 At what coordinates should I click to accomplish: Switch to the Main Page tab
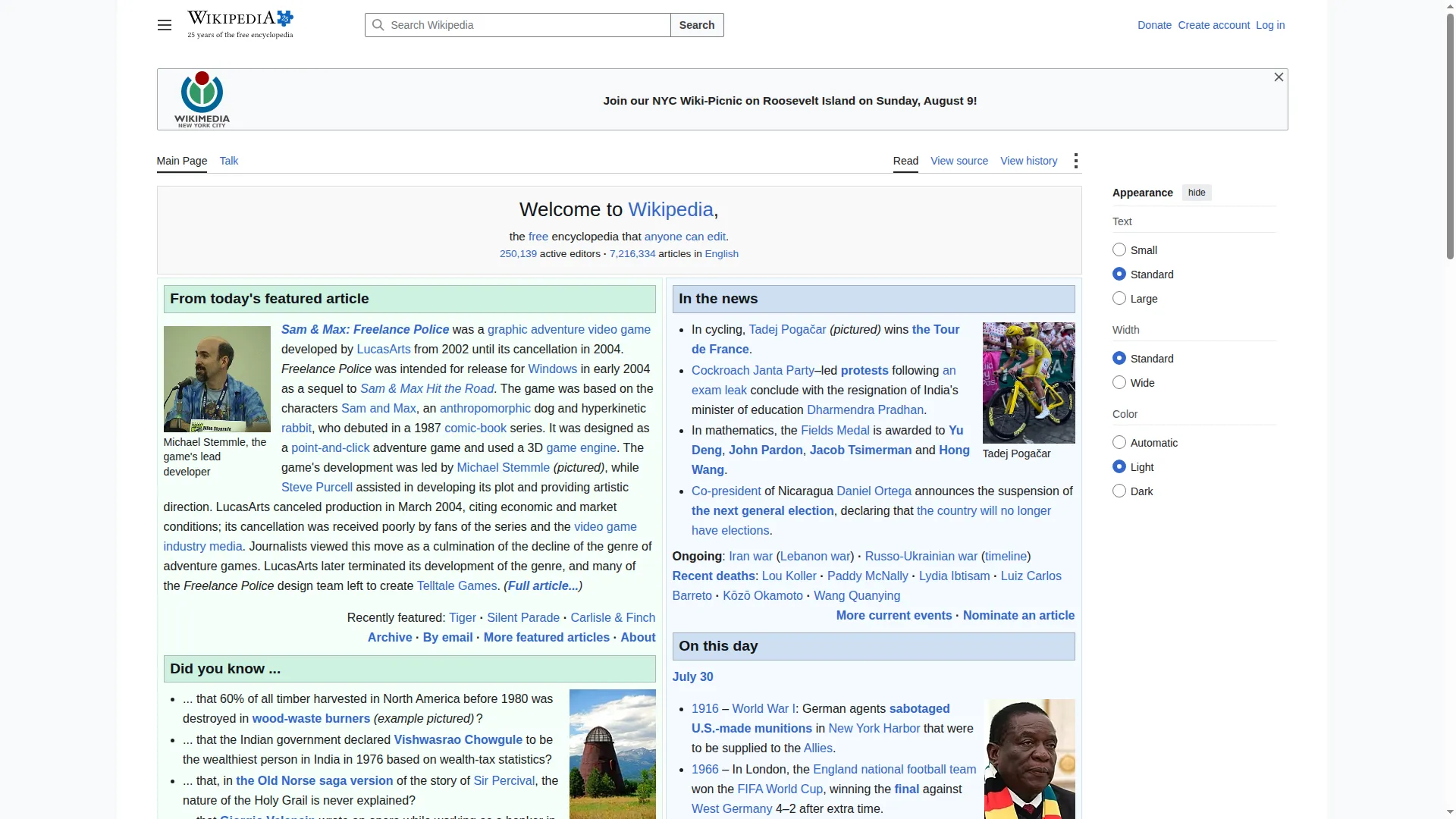pos(182,161)
